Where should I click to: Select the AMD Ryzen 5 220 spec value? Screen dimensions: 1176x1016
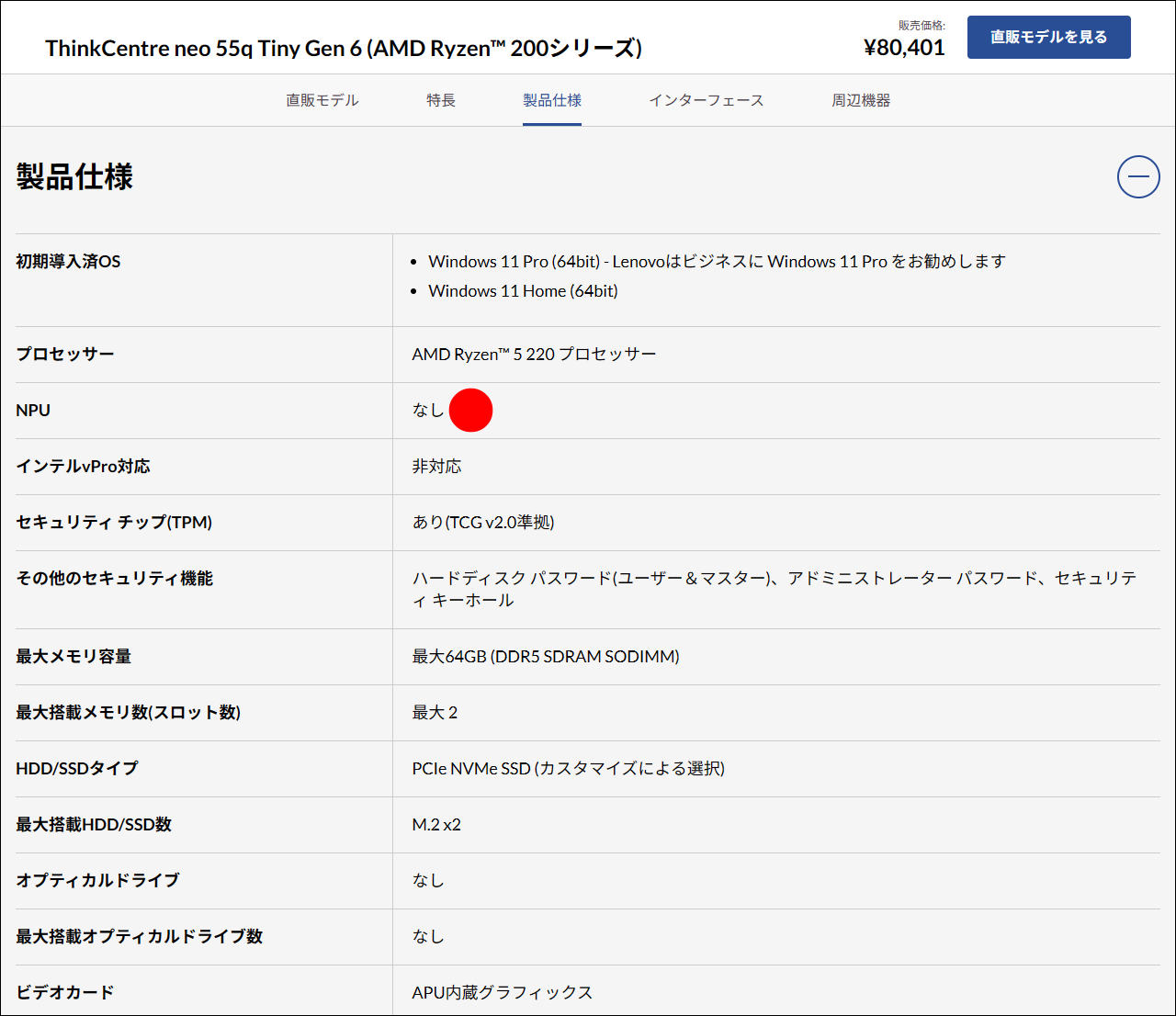tap(534, 354)
